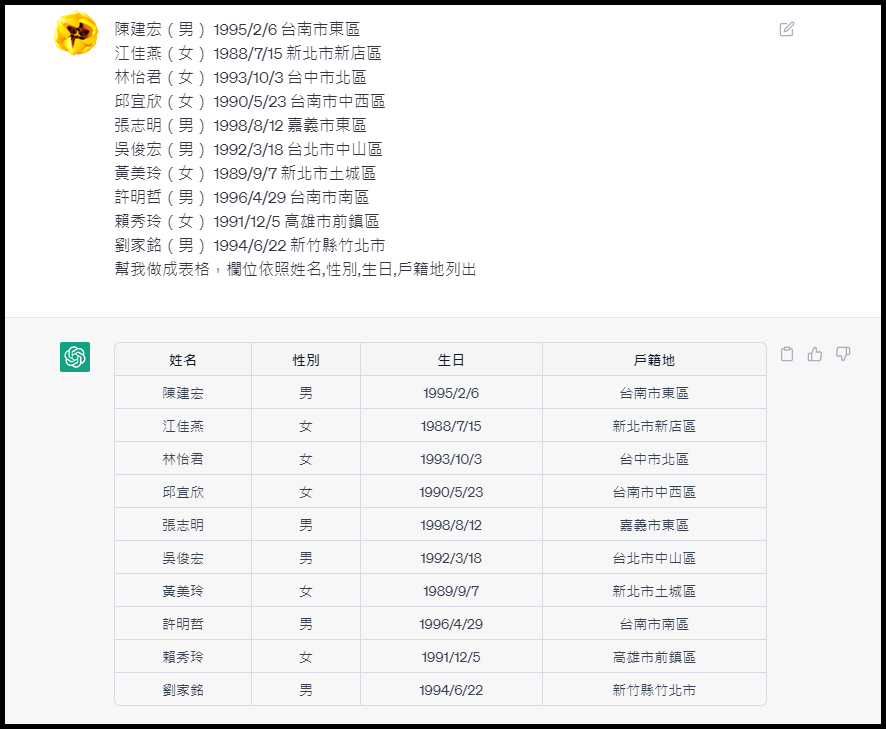The width and height of the screenshot is (886, 729).
Task: Select table cell 許明哲
Action: click(x=183, y=624)
